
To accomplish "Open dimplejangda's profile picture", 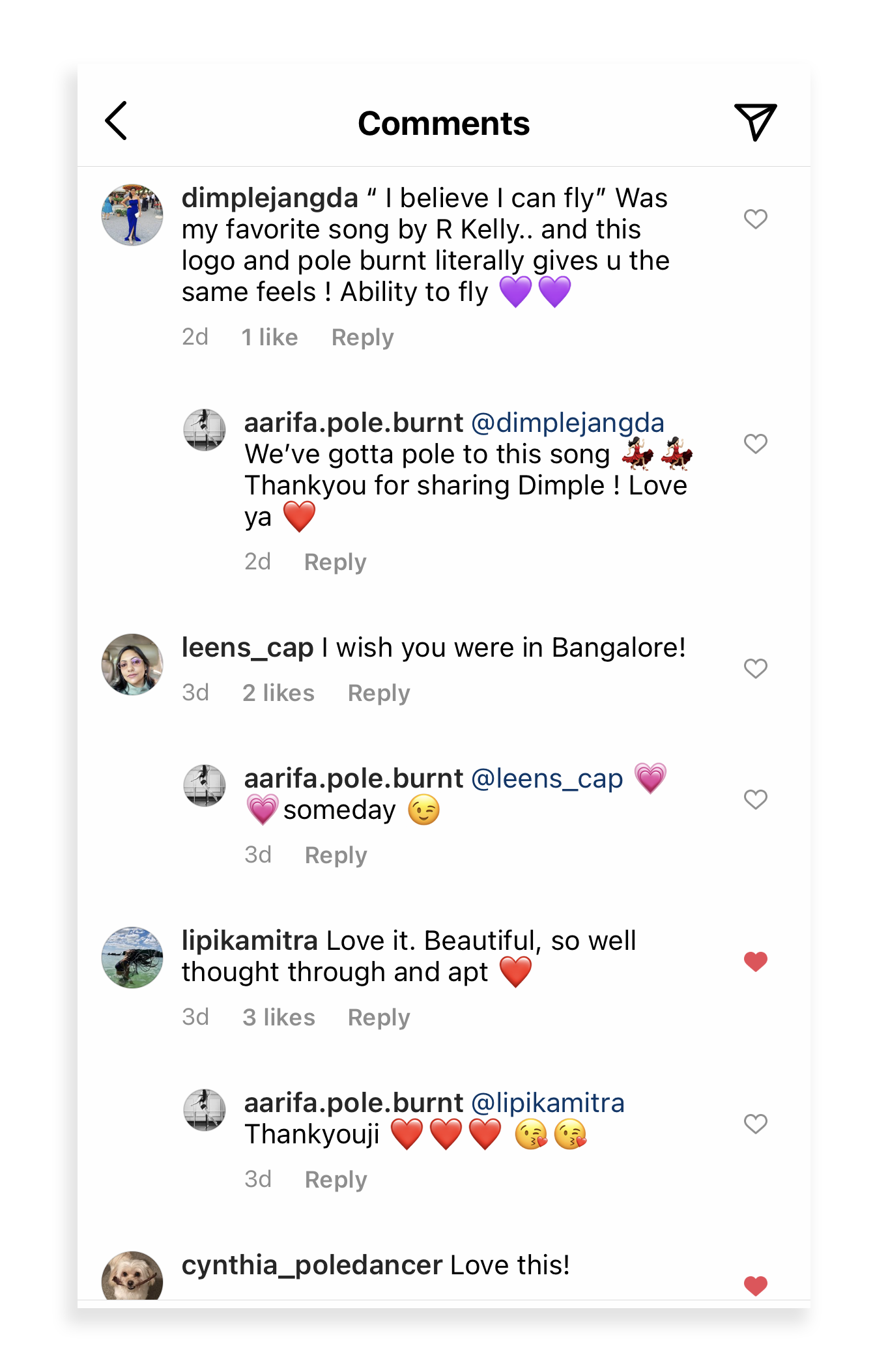I will point(132,215).
